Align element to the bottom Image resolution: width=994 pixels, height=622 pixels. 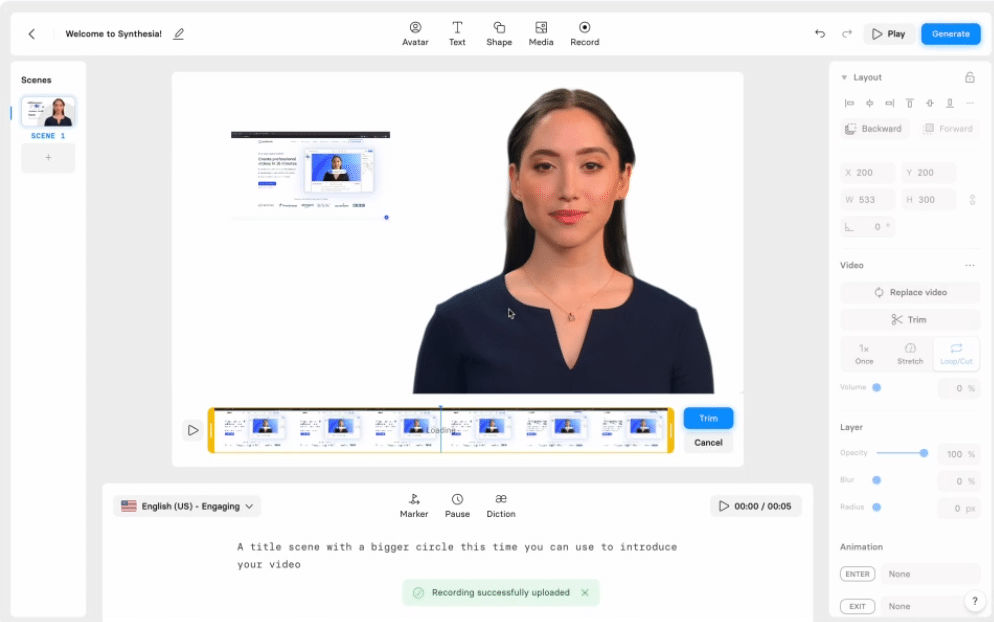950,103
